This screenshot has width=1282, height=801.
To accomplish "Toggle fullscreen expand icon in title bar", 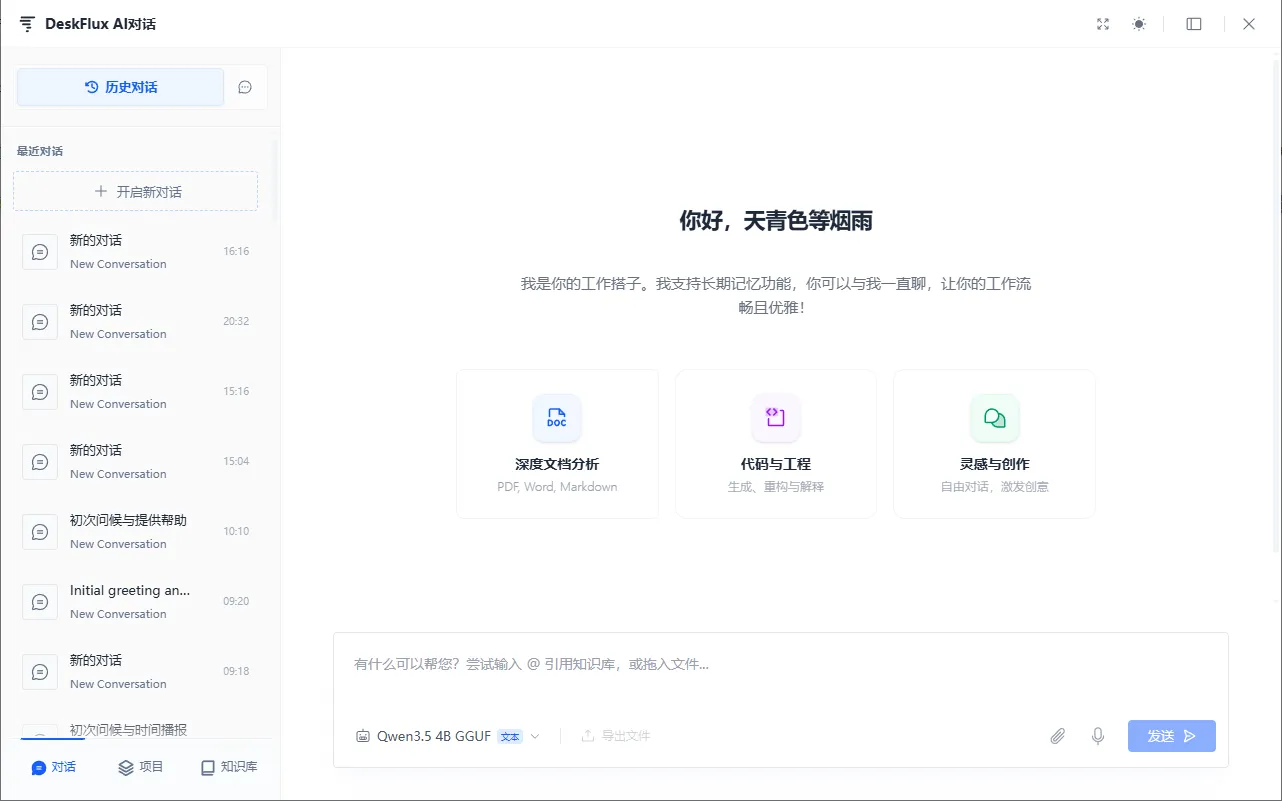I will pos(1103,24).
